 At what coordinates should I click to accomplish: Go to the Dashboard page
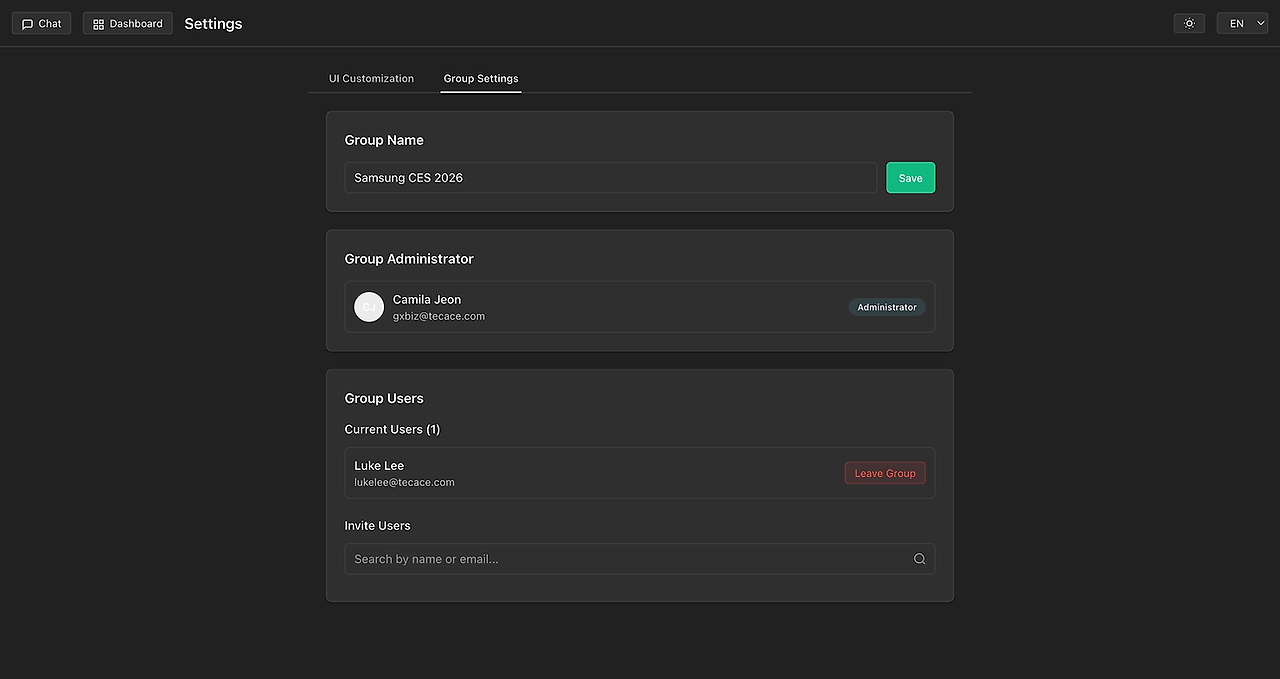click(128, 23)
